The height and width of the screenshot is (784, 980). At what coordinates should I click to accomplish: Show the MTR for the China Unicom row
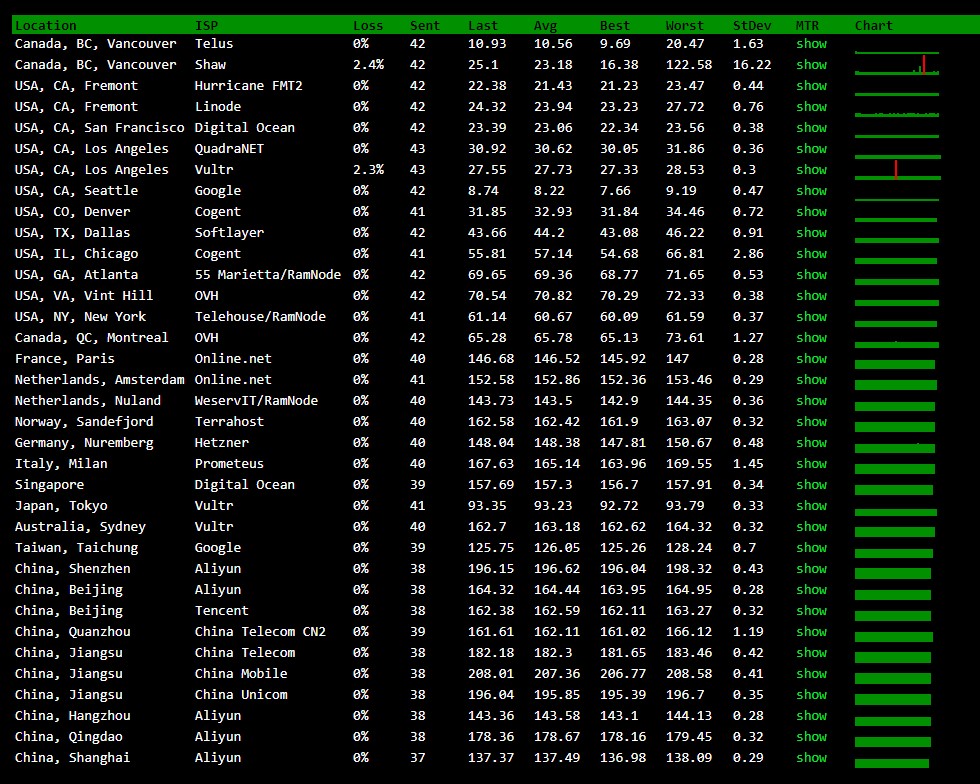click(811, 695)
